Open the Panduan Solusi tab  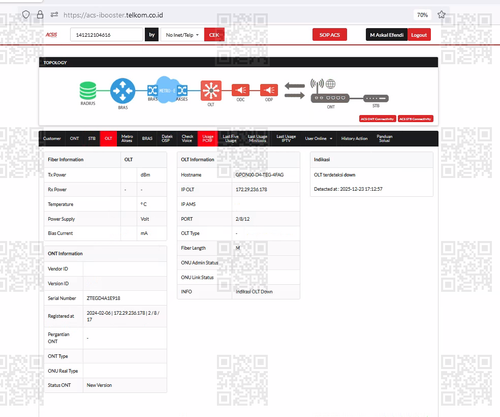pos(384,138)
